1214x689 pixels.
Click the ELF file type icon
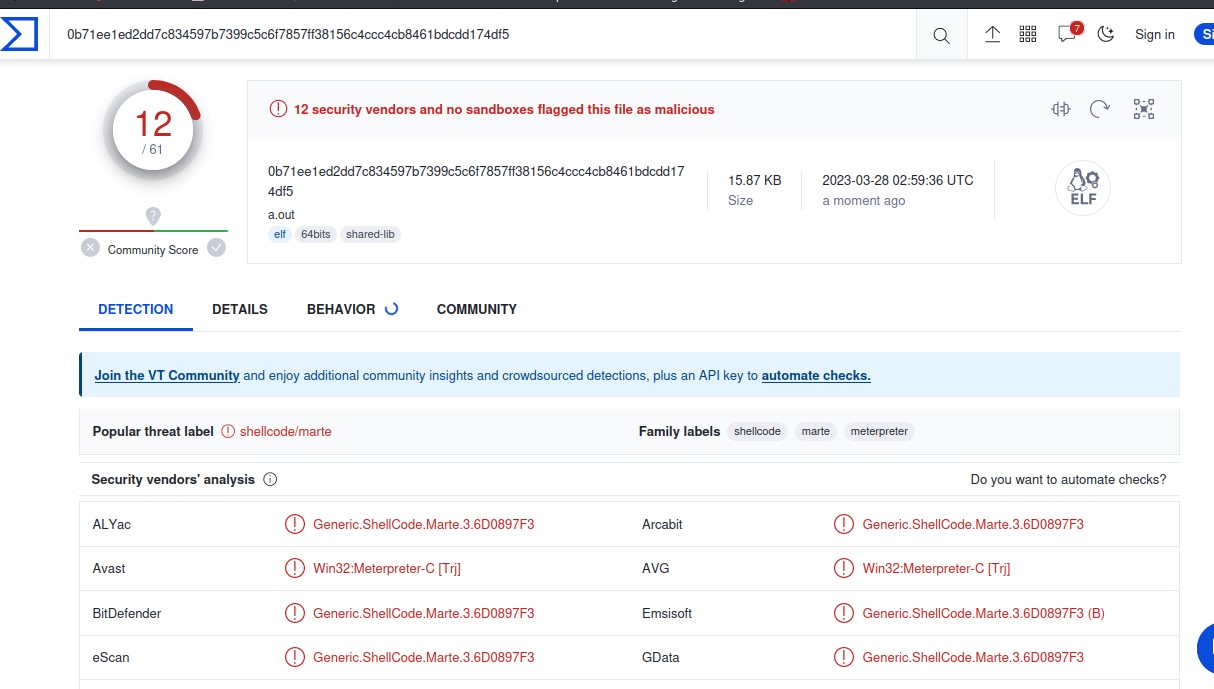(x=1082, y=188)
